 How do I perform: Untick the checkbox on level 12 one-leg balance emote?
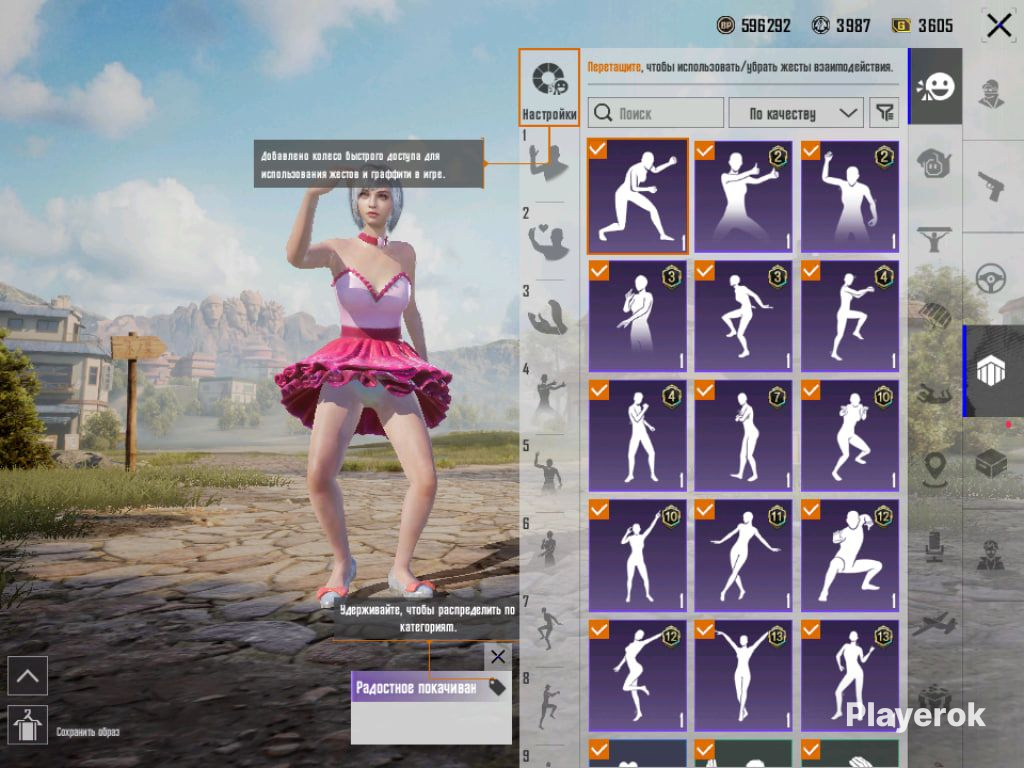pos(598,630)
